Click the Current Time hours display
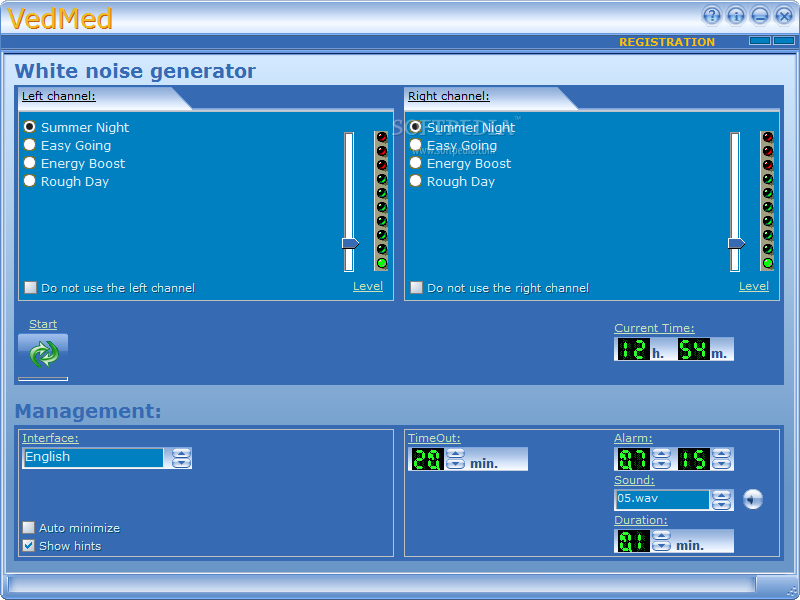 pos(634,349)
